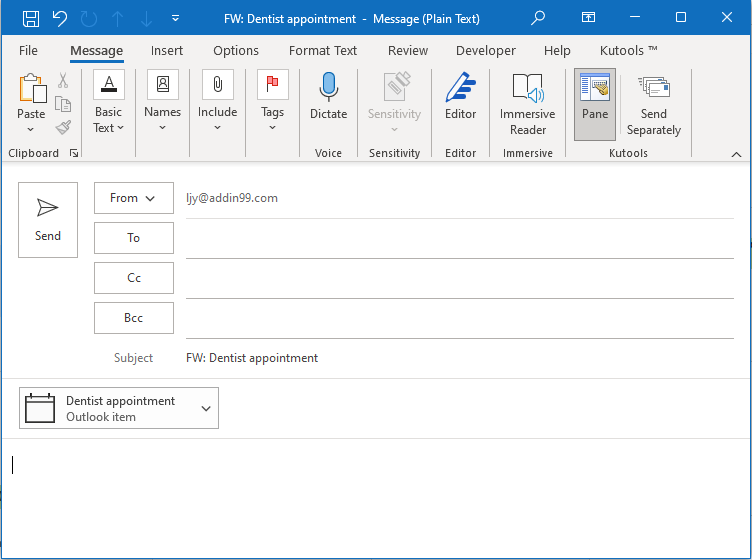Go to next item arrow
Screen dimensions: 752x560
pyautogui.click(x=146, y=19)
